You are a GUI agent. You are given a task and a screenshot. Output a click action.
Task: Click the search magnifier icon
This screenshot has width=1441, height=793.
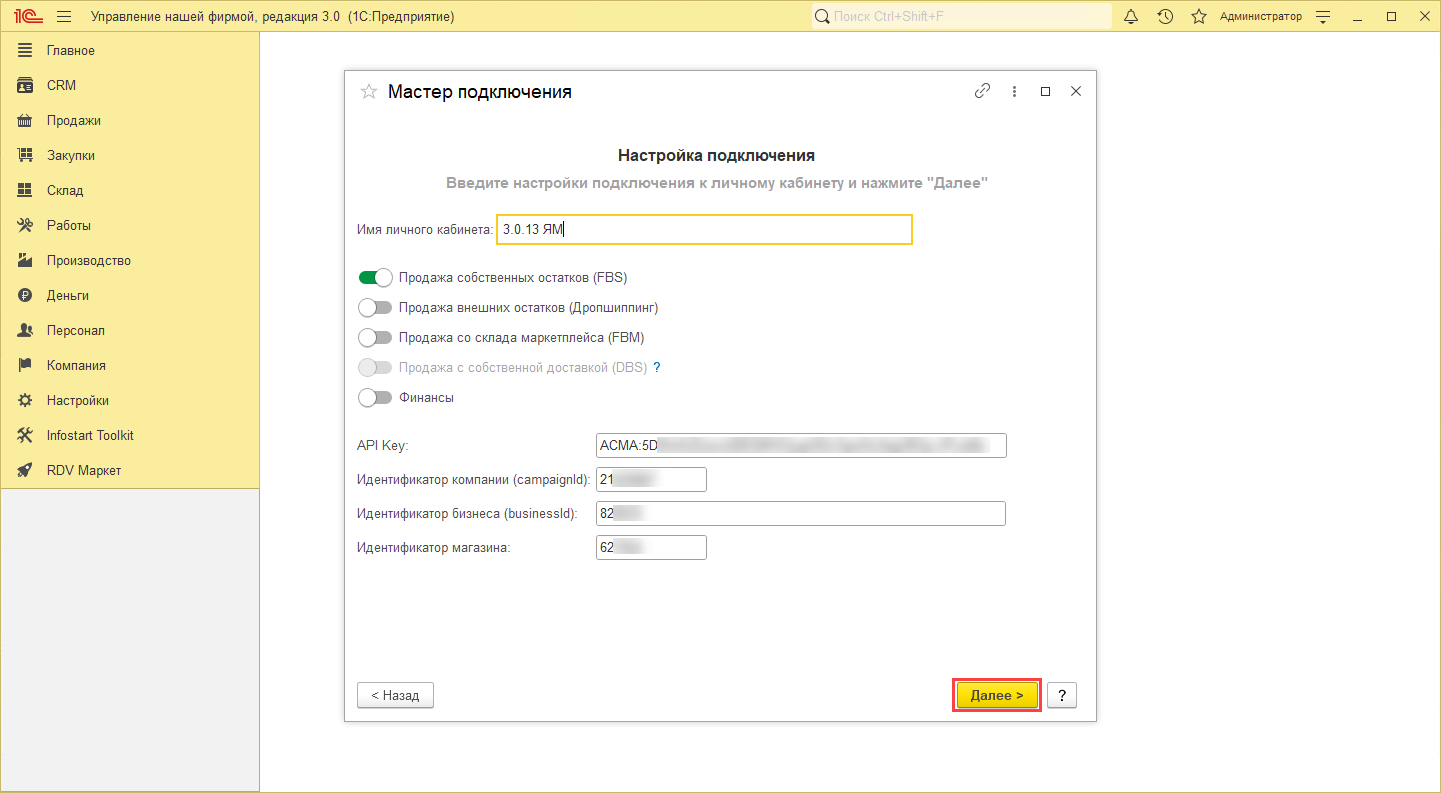coord(822,16)
